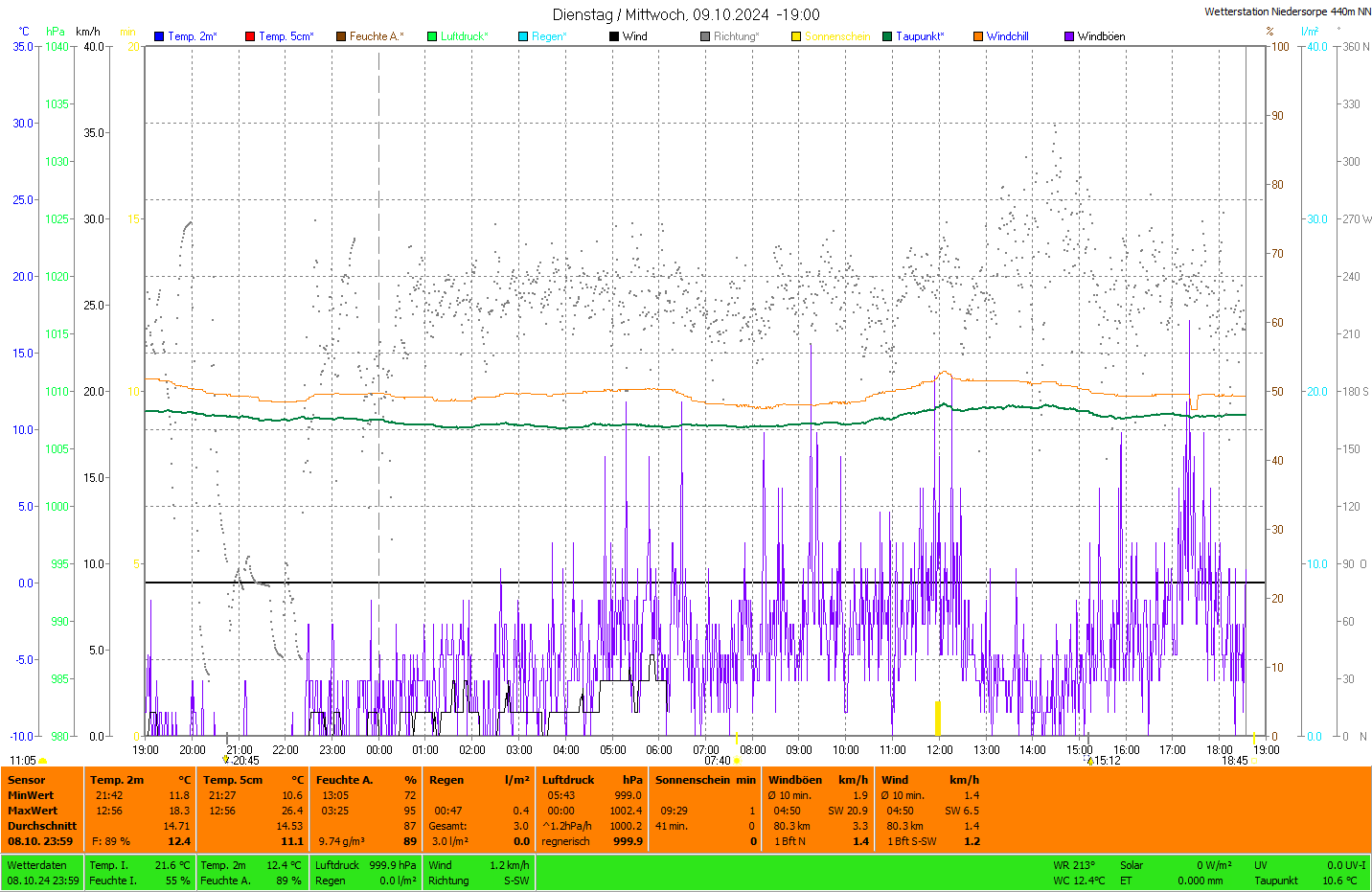
Task: Click the Taupunkt legend label
Action: [x=920, y=36]
